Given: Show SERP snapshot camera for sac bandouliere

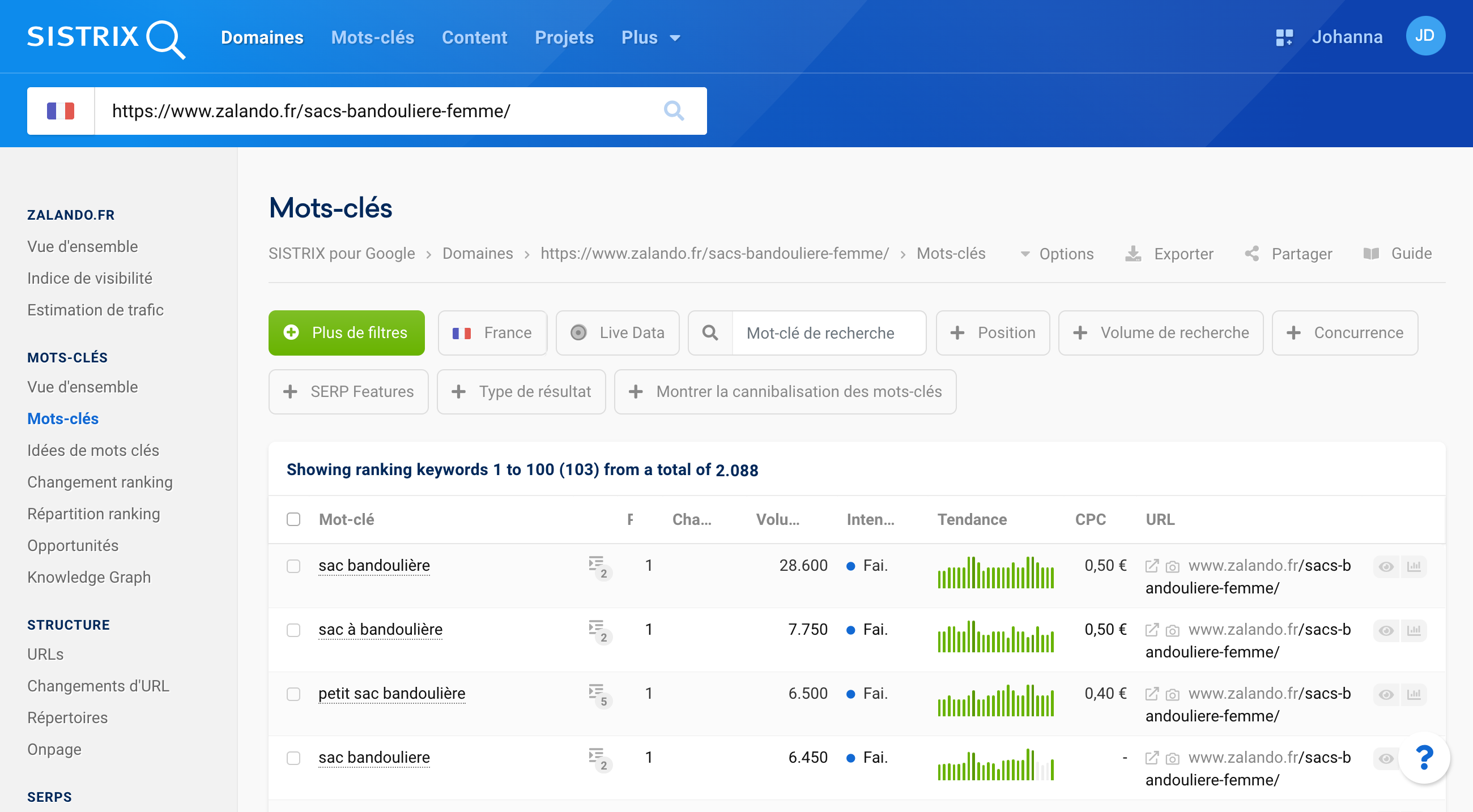Looking at the screenshot, I should [x=1172, y=759].
